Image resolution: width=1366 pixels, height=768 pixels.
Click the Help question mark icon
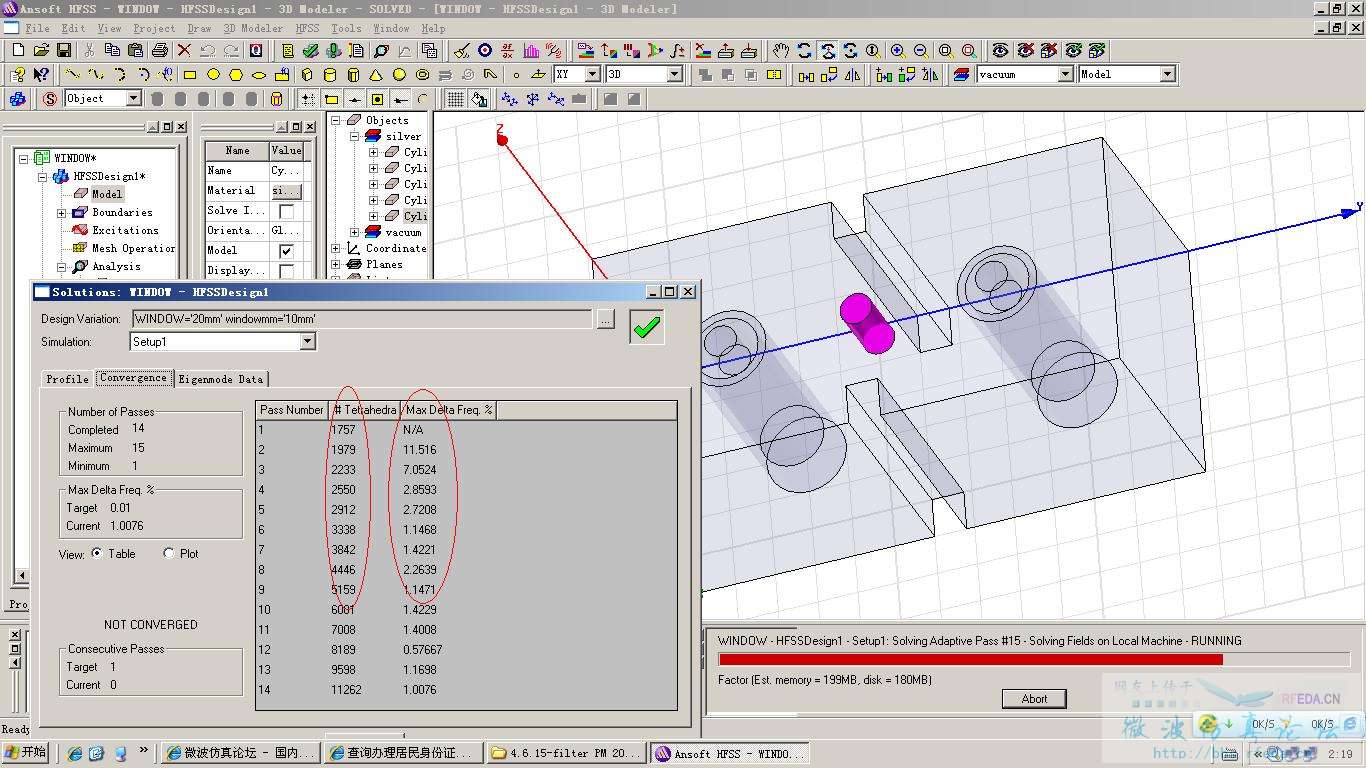click(x=18, y=74)
